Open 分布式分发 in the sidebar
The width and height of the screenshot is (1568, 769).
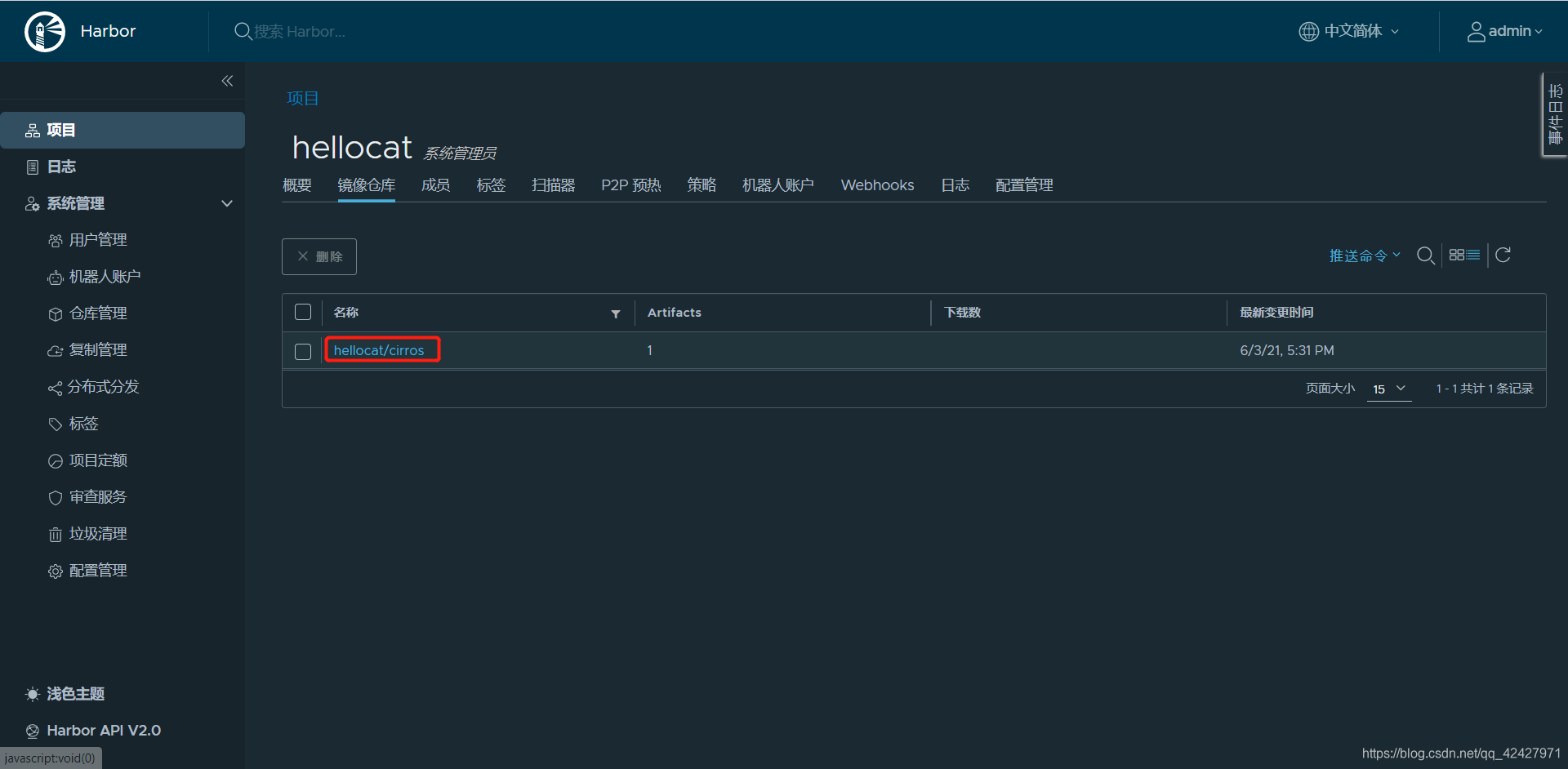103,387
